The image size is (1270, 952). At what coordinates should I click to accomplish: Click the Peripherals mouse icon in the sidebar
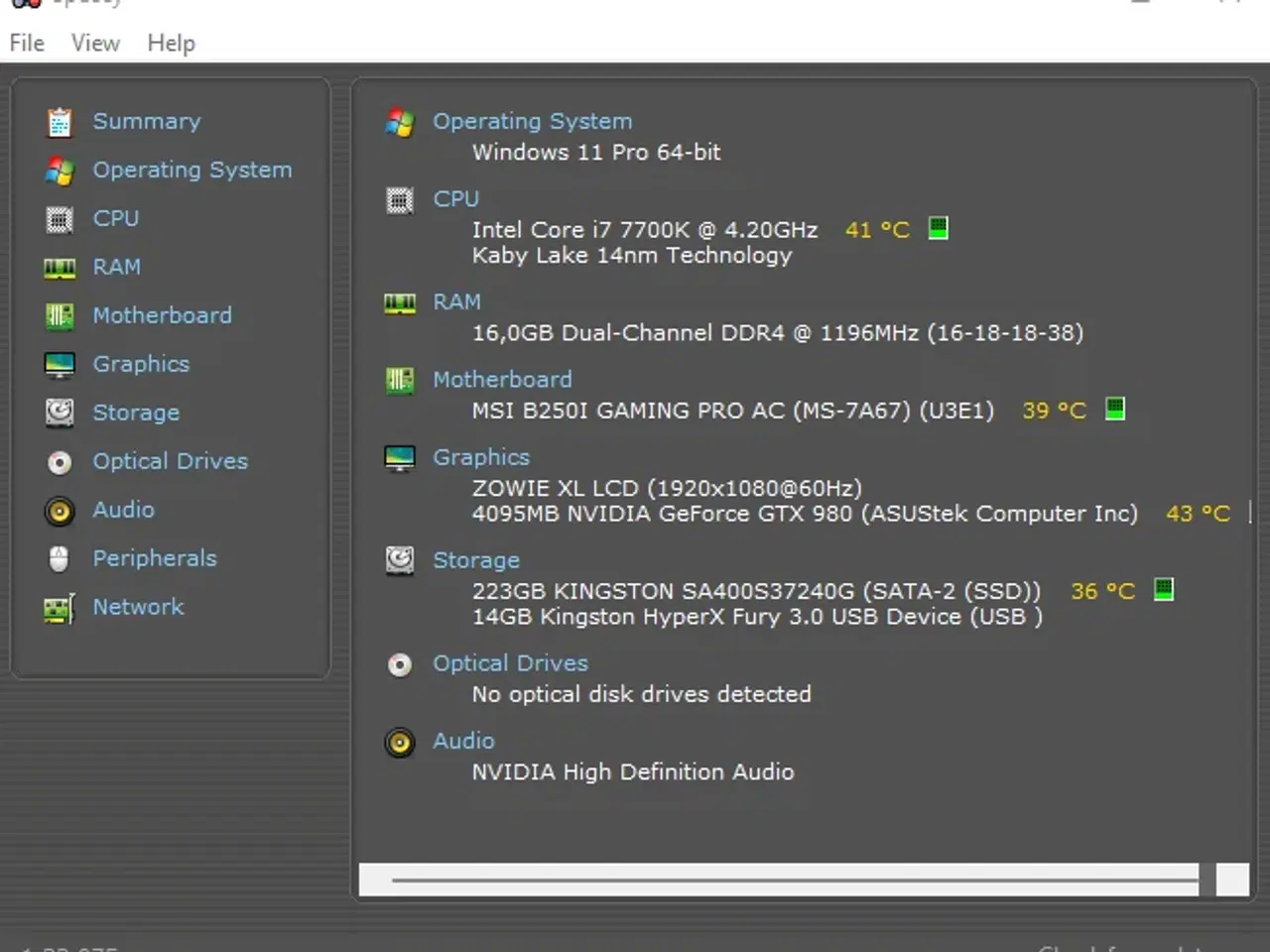tap(60, 558)
